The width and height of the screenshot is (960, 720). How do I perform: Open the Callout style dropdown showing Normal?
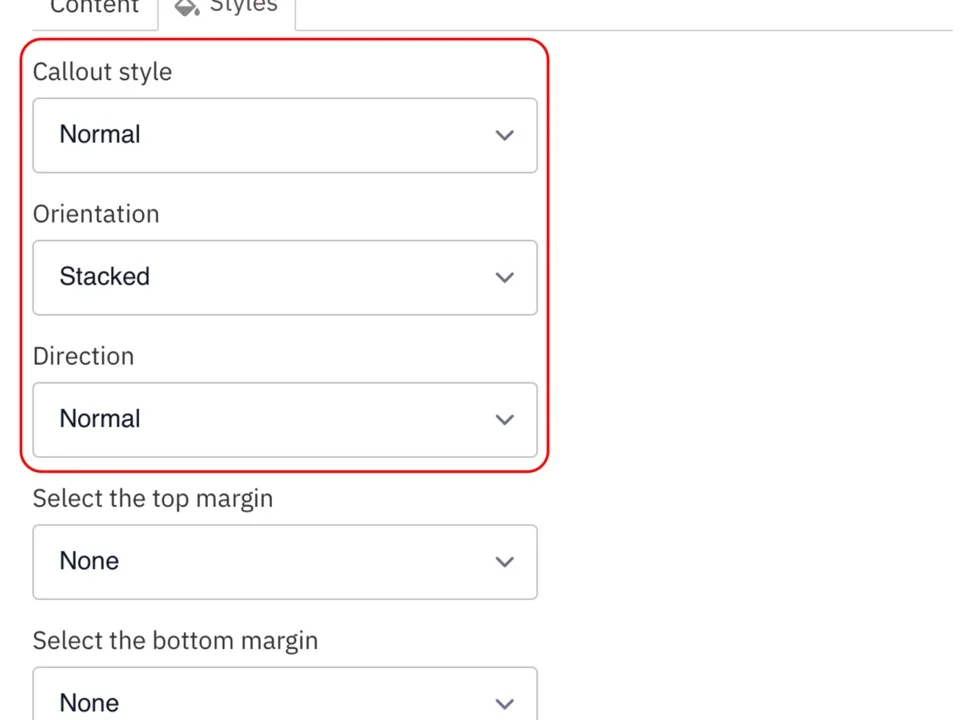285,135
